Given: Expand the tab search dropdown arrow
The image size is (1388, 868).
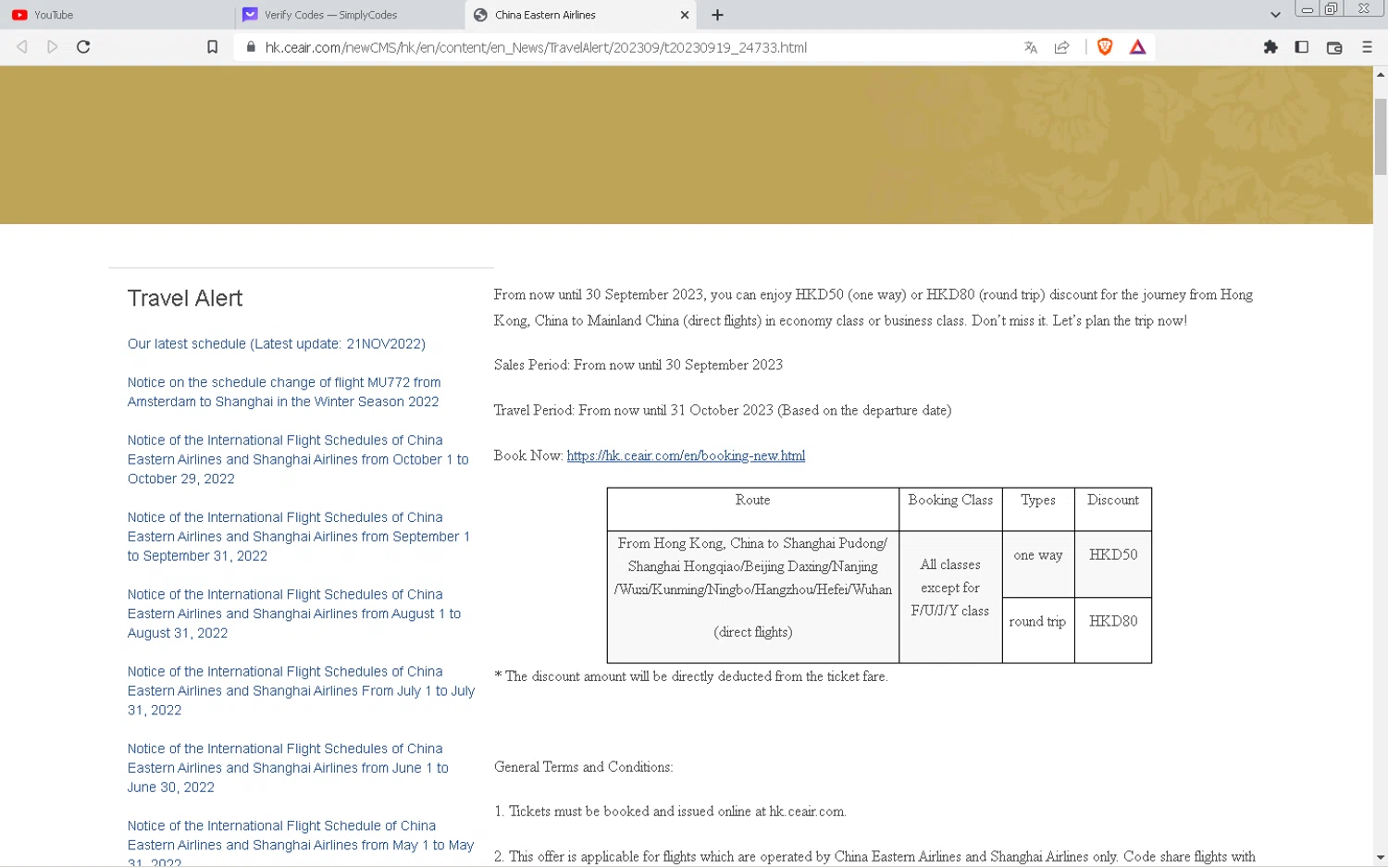Looking at the screenshot, I should pyautogui.click(x=1275, y=15).
